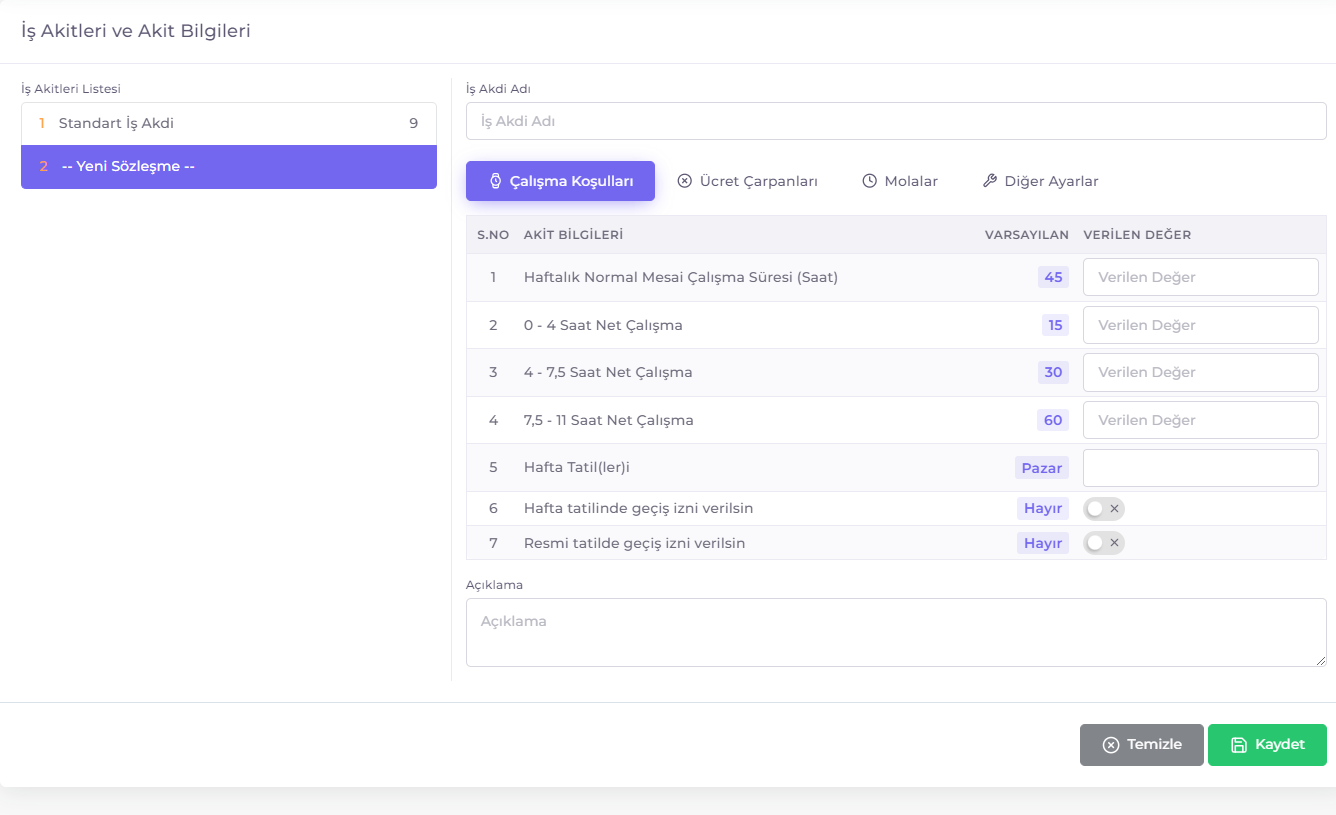Click the watch icon on Çalışma Koşulları tab
The image size is (1336, 815).
coord(495,181)
